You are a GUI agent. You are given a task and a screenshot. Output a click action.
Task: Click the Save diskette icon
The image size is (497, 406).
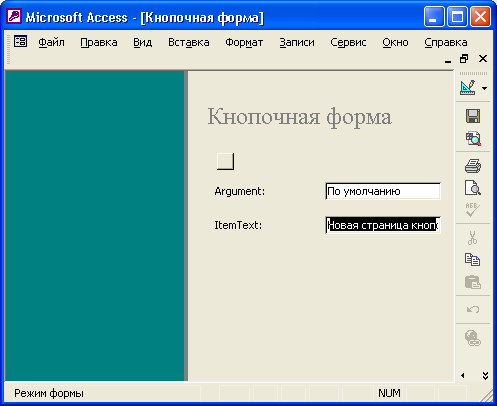[x=473, y=116]
